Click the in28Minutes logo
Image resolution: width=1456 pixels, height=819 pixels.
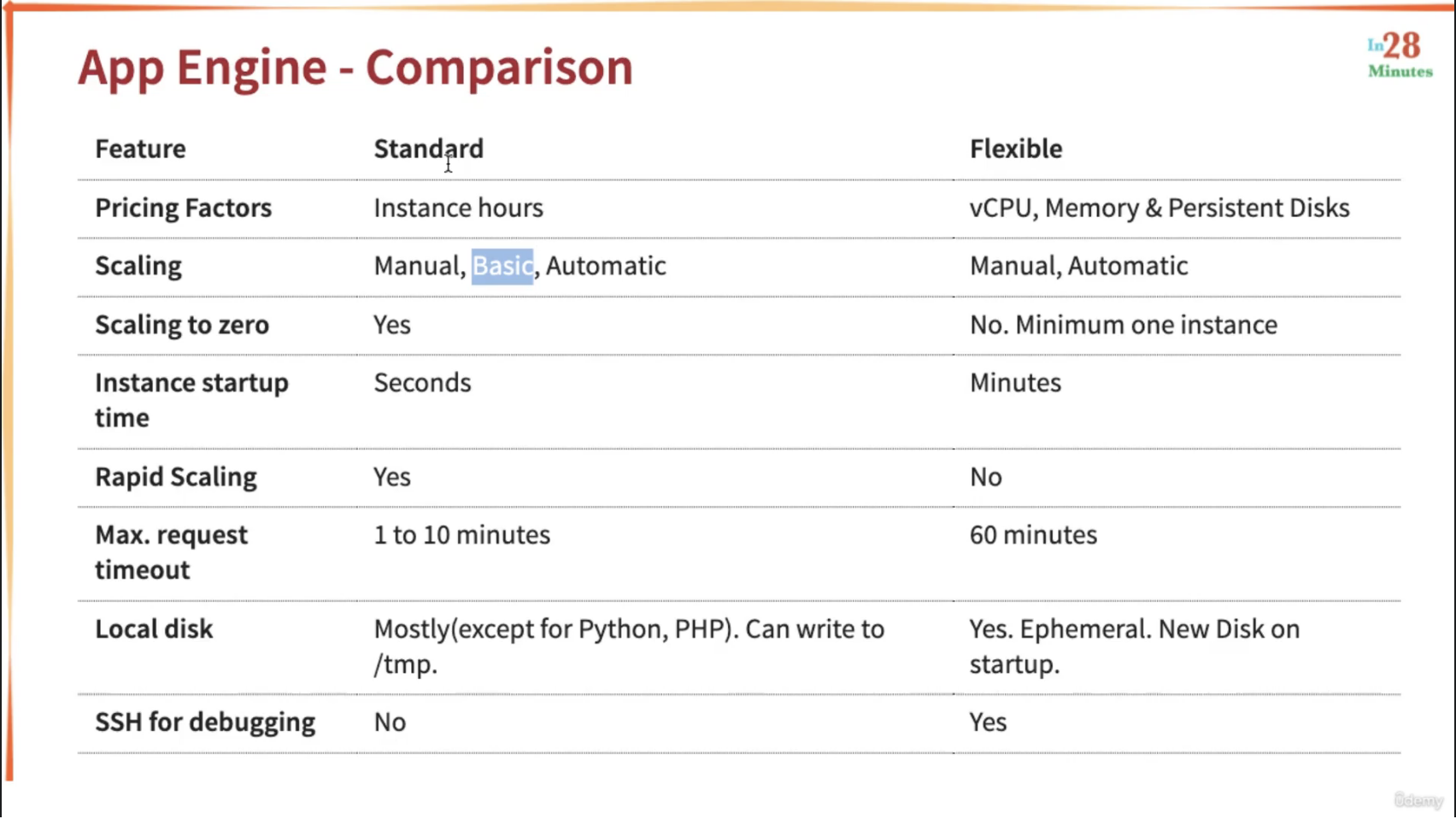[1400, 56]
